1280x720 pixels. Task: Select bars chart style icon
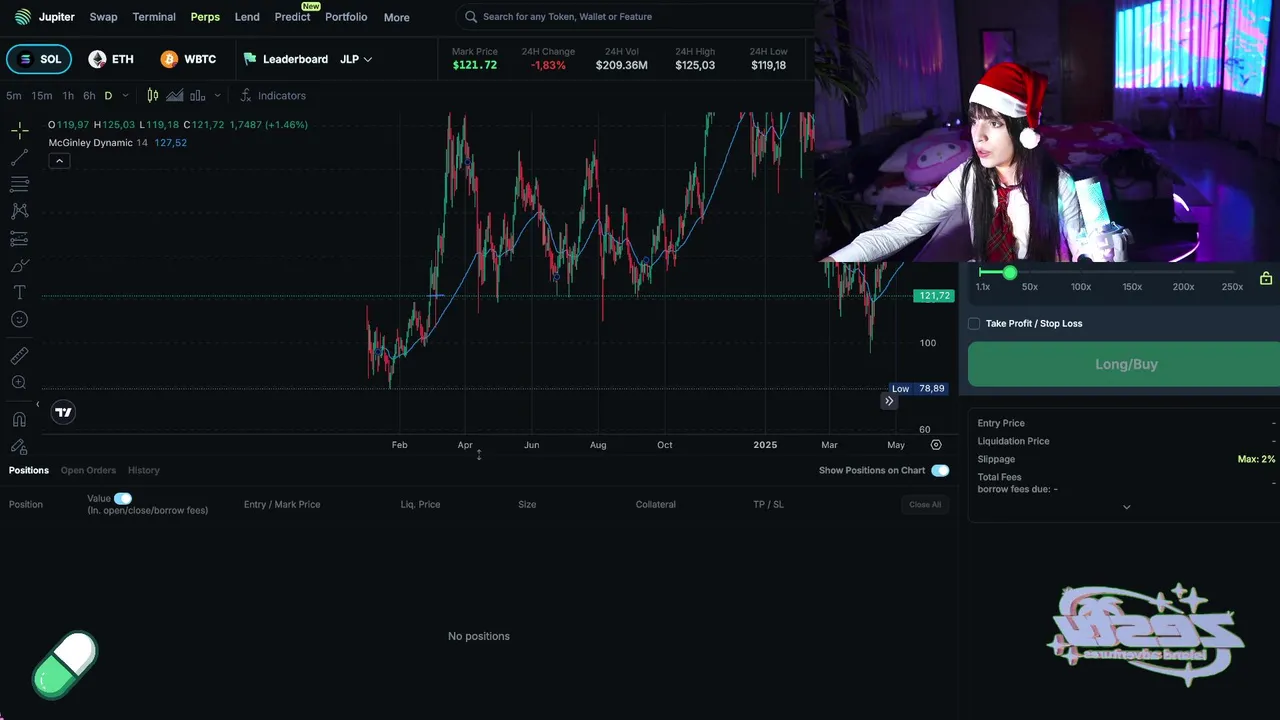tap(197, 96)
